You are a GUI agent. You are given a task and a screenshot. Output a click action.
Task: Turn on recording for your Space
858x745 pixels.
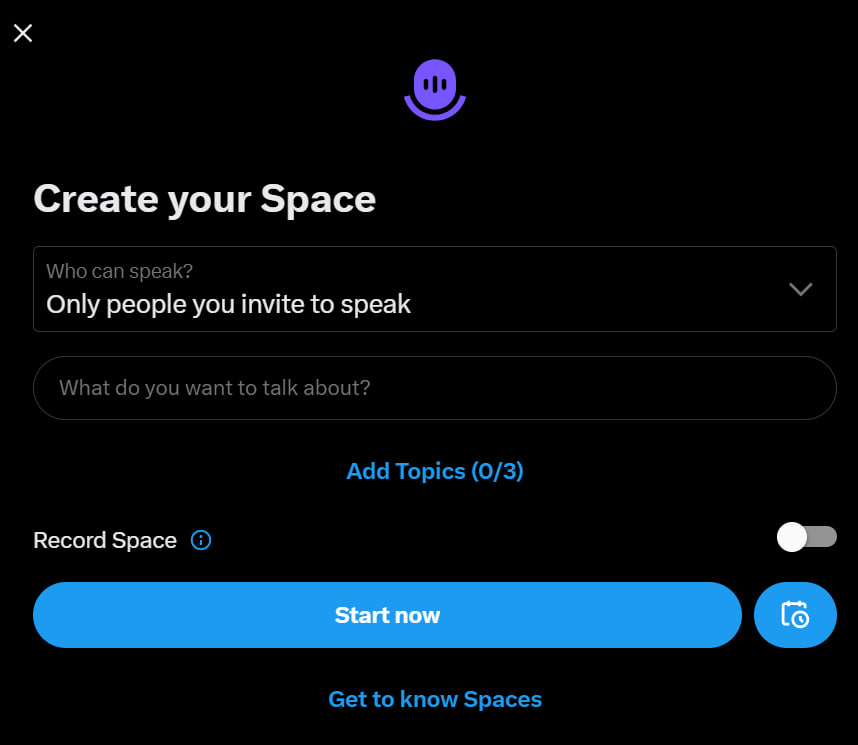[x=806, y=537]
